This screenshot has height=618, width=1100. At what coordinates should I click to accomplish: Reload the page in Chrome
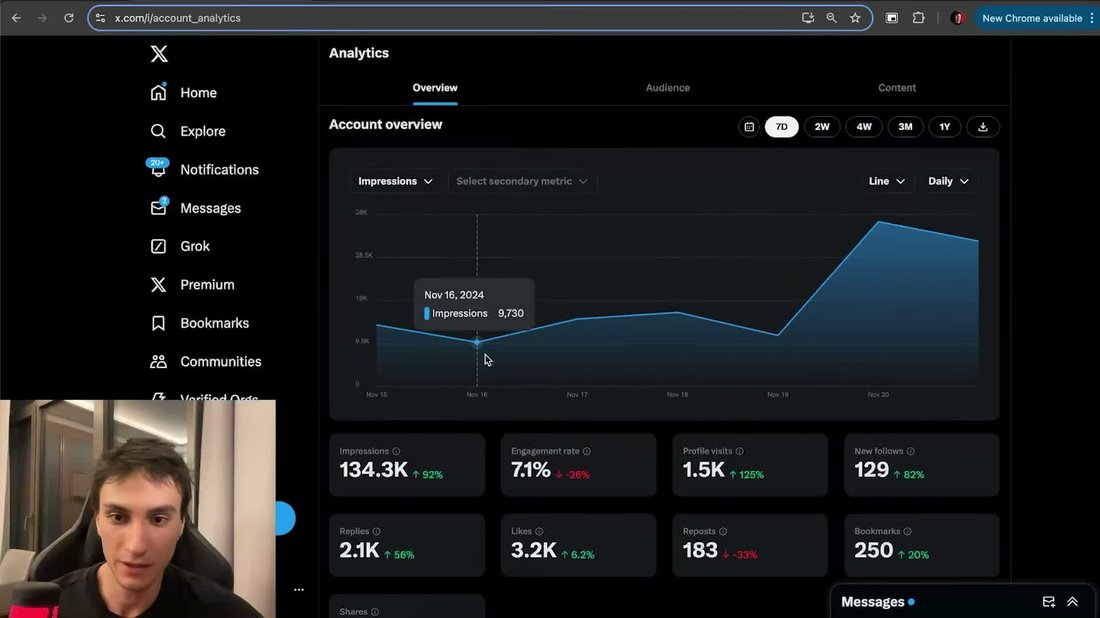[69, 18]
